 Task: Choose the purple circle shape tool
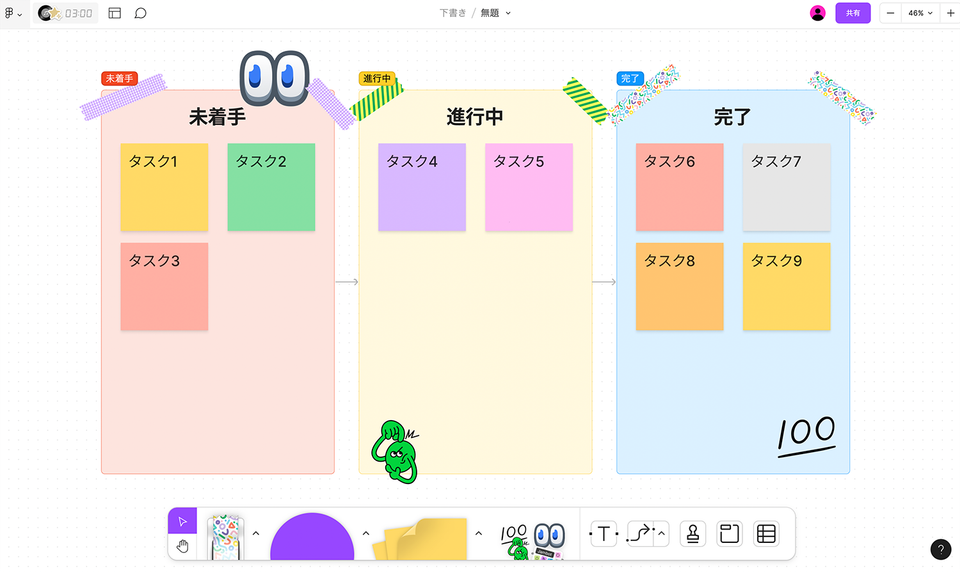click(312, 536)
